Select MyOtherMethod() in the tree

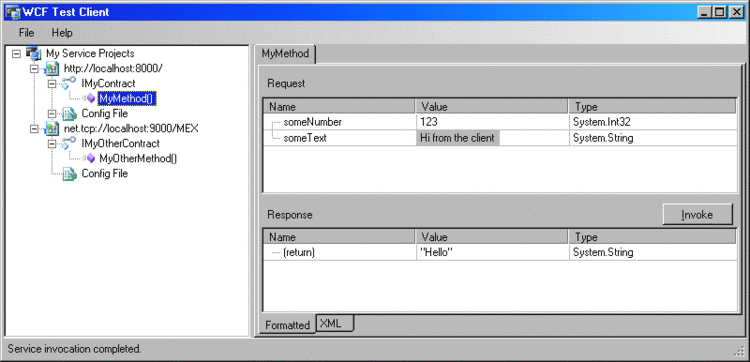click(x=138, y=159)
